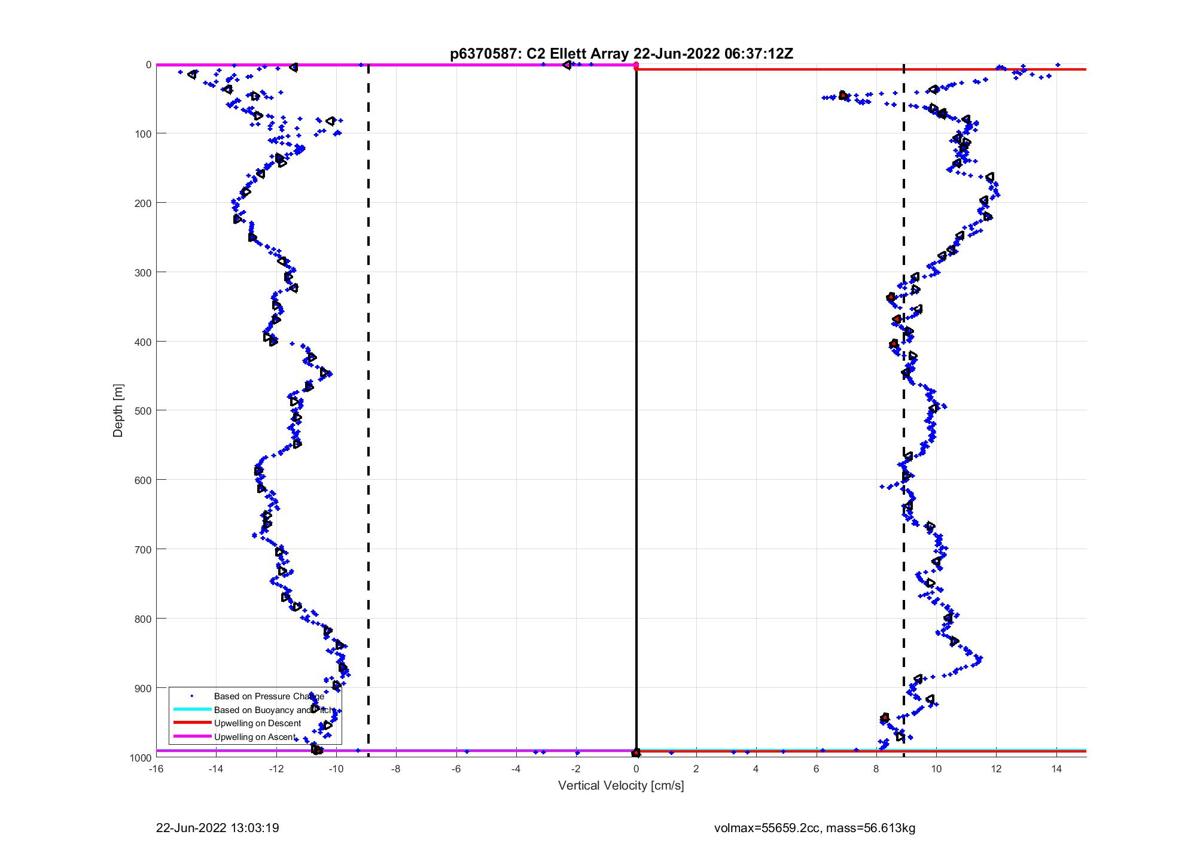
Task: Click the plot title 'p6370587: C2 Ellett Array'
Action: pos(540,54)
